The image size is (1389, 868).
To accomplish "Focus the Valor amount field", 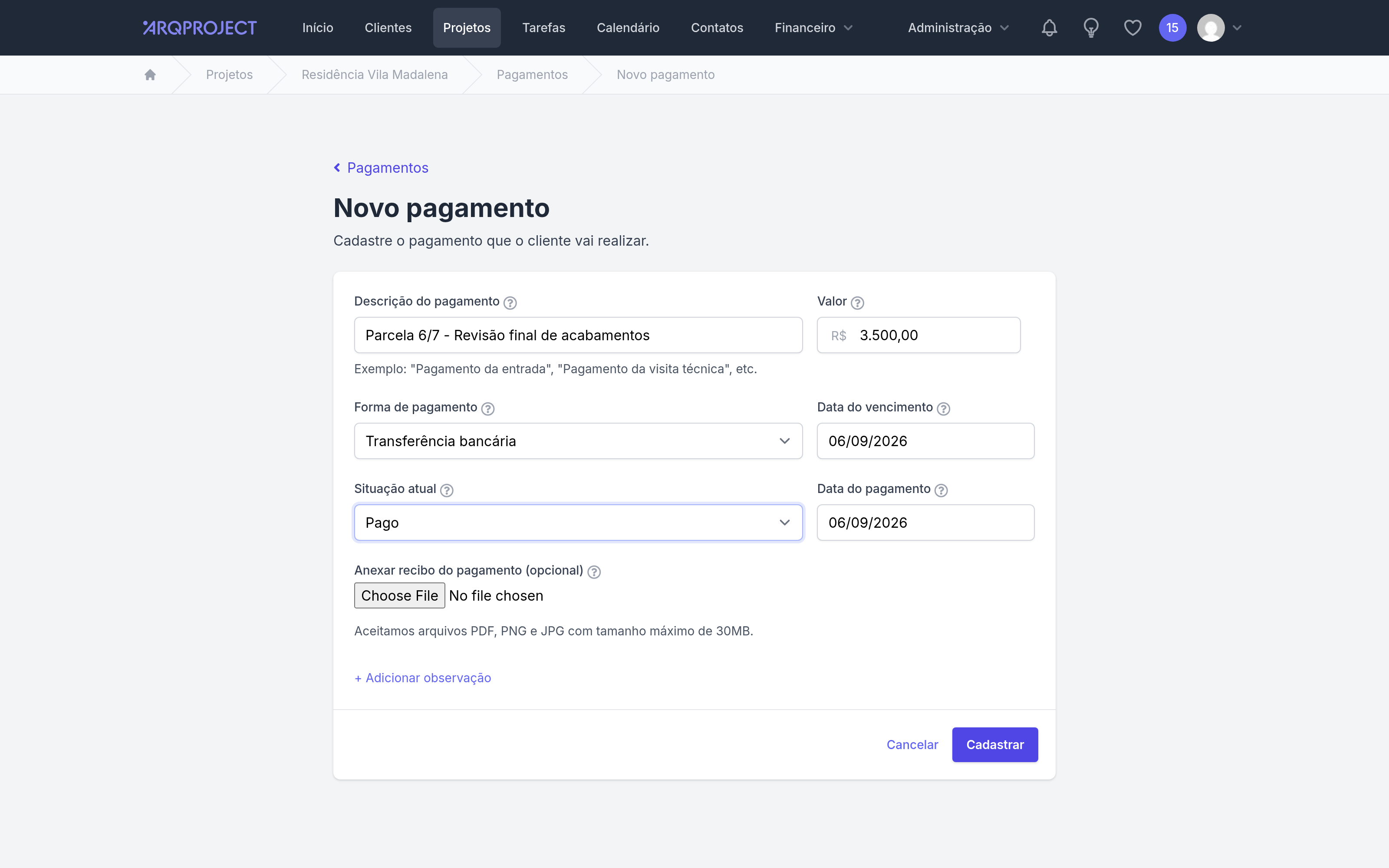I will [918, 335].
